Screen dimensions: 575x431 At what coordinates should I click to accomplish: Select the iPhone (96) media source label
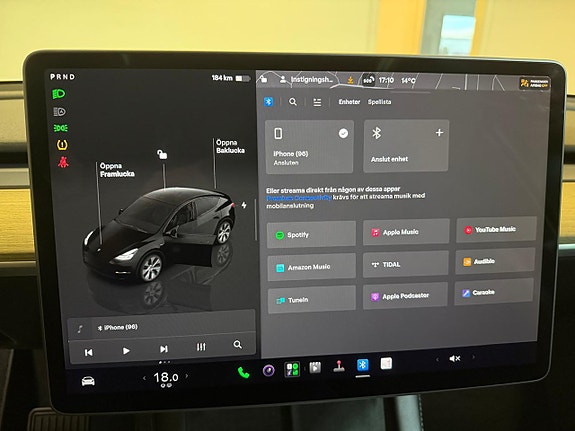click(x=118, y=327)
